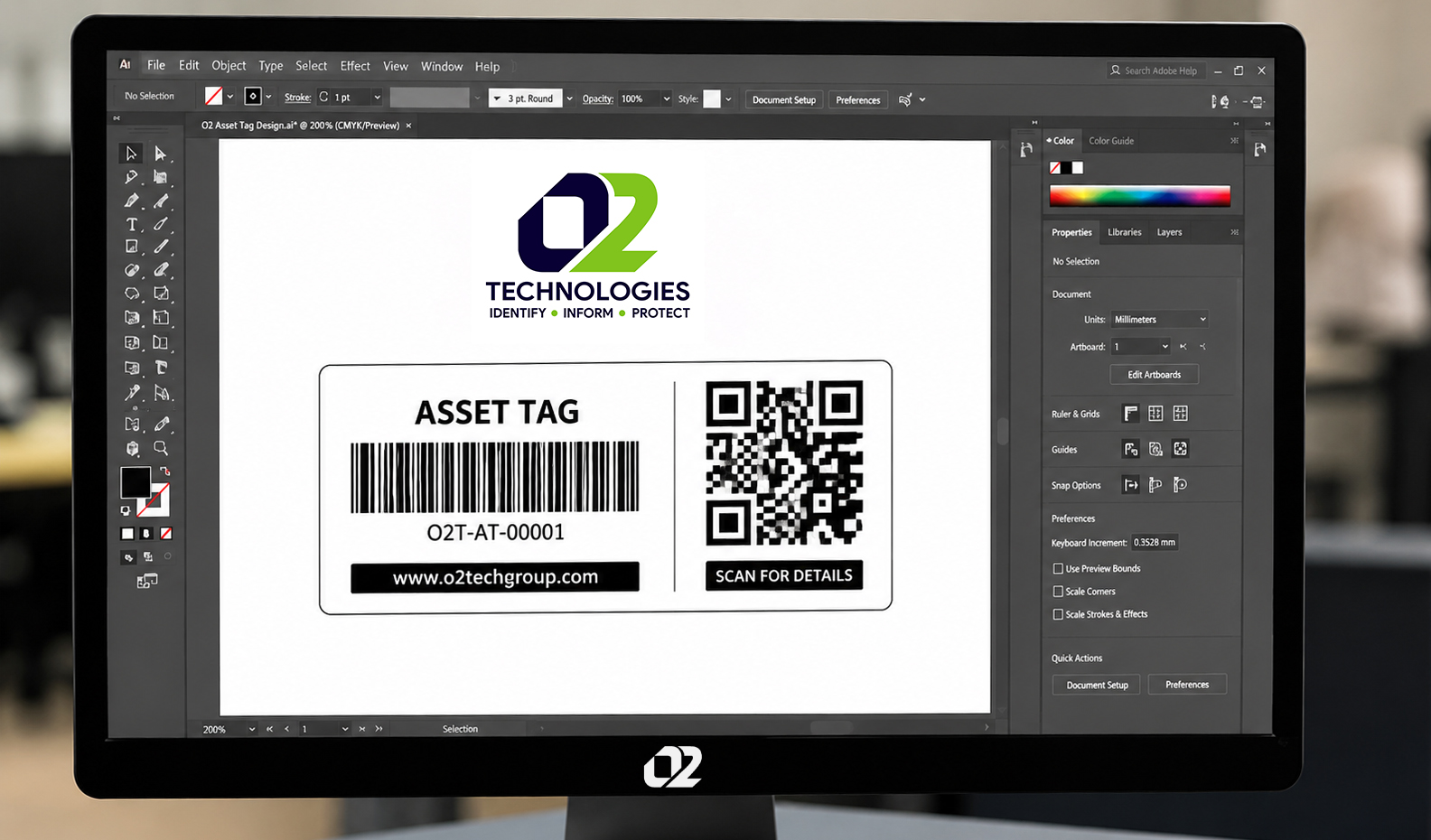Click the Stroke label link in control bar

tap(297, 98)
